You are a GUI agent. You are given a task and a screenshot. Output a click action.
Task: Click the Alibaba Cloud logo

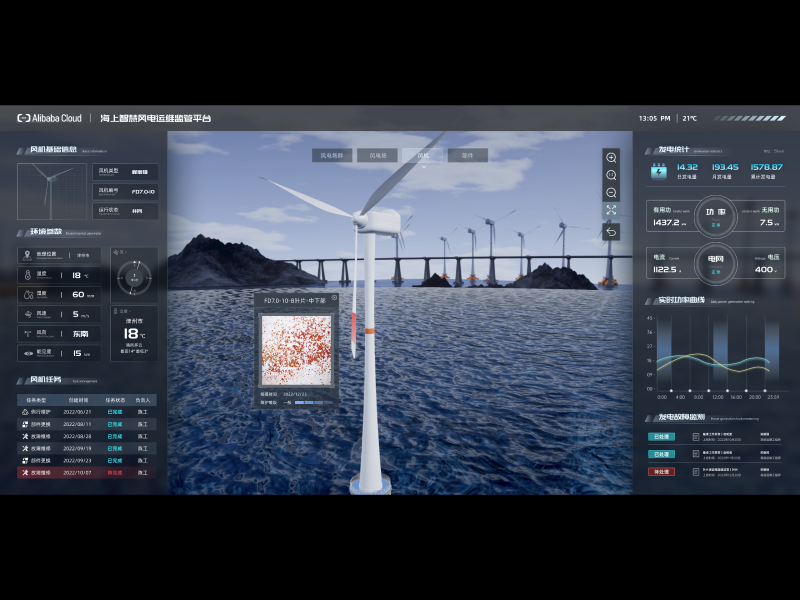[x=50, y=118]
